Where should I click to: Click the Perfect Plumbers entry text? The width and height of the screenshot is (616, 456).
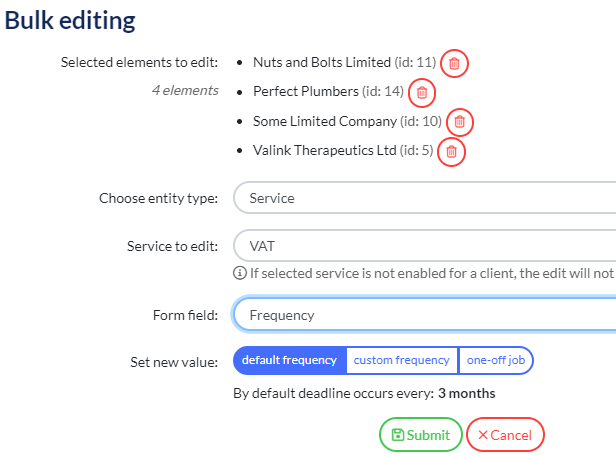(328, 92)
